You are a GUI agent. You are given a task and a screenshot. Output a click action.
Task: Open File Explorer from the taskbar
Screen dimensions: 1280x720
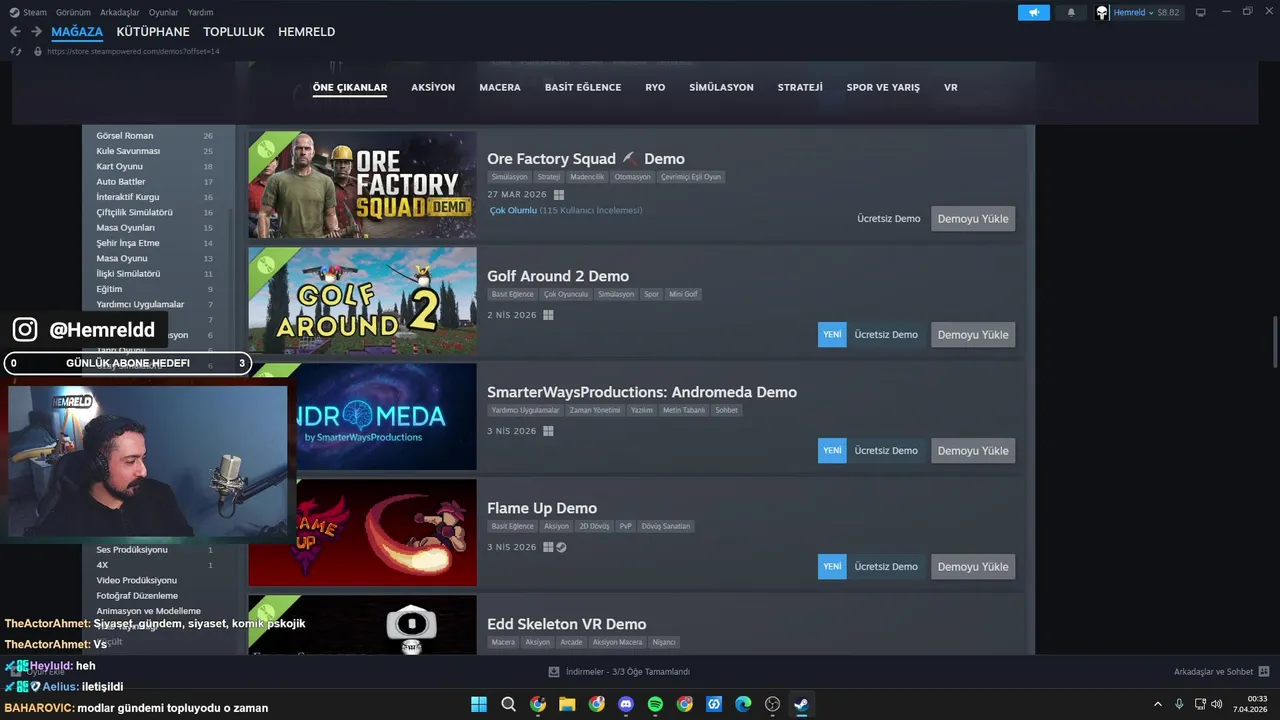coord(567,704)
